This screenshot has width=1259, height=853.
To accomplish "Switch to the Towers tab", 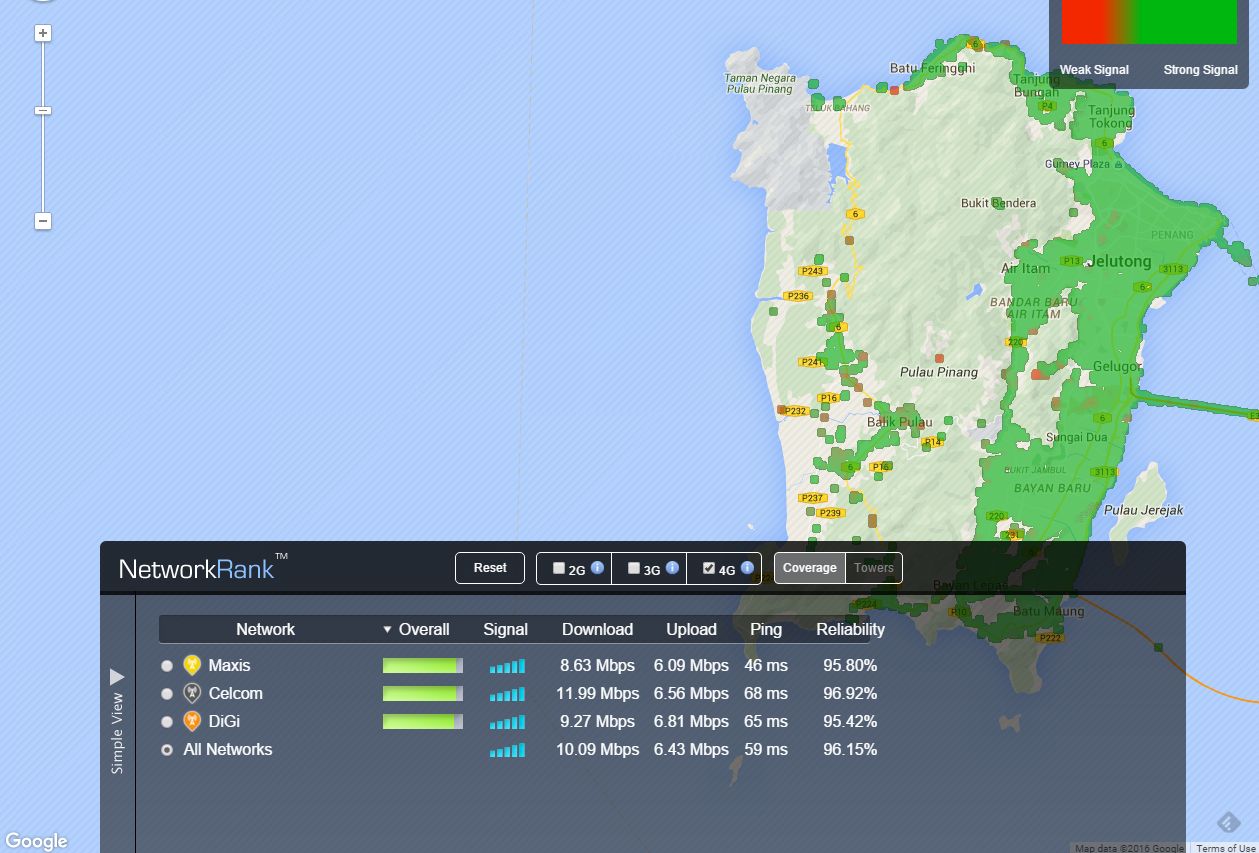I will pos(874,568).
